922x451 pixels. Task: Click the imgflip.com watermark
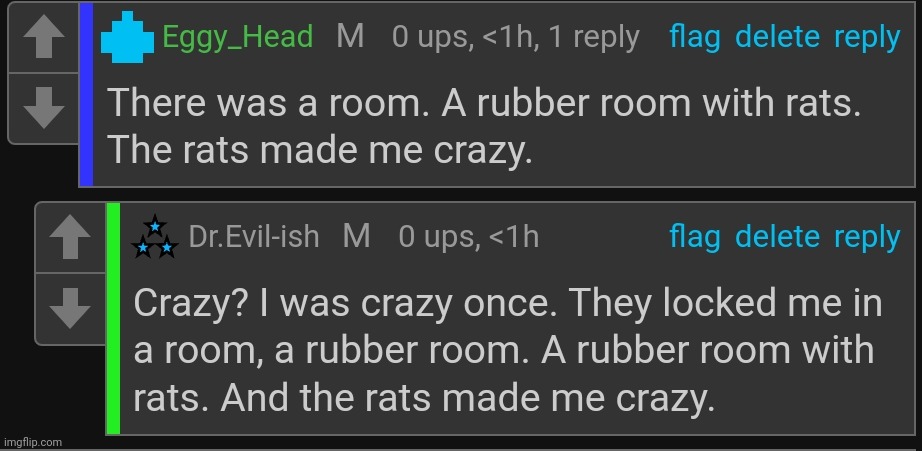point(32,442)
